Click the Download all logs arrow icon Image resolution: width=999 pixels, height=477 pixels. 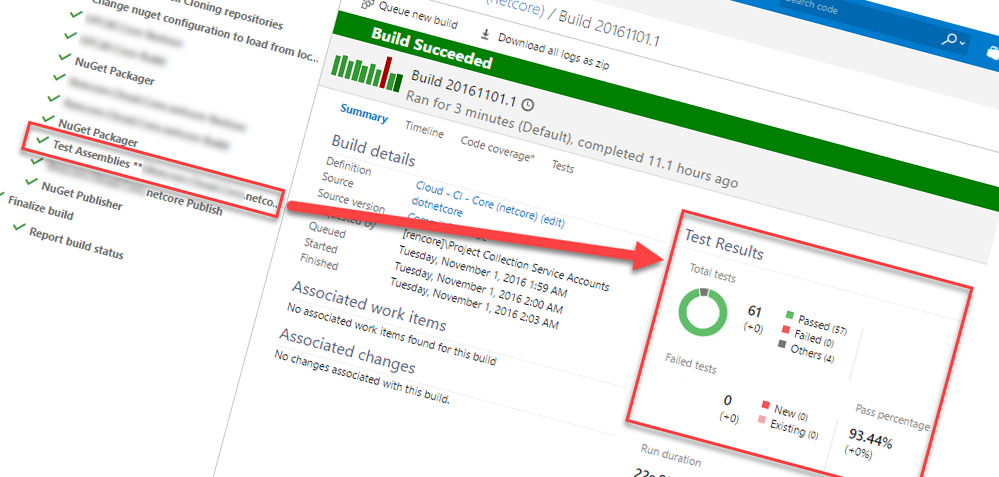point(486,36)
